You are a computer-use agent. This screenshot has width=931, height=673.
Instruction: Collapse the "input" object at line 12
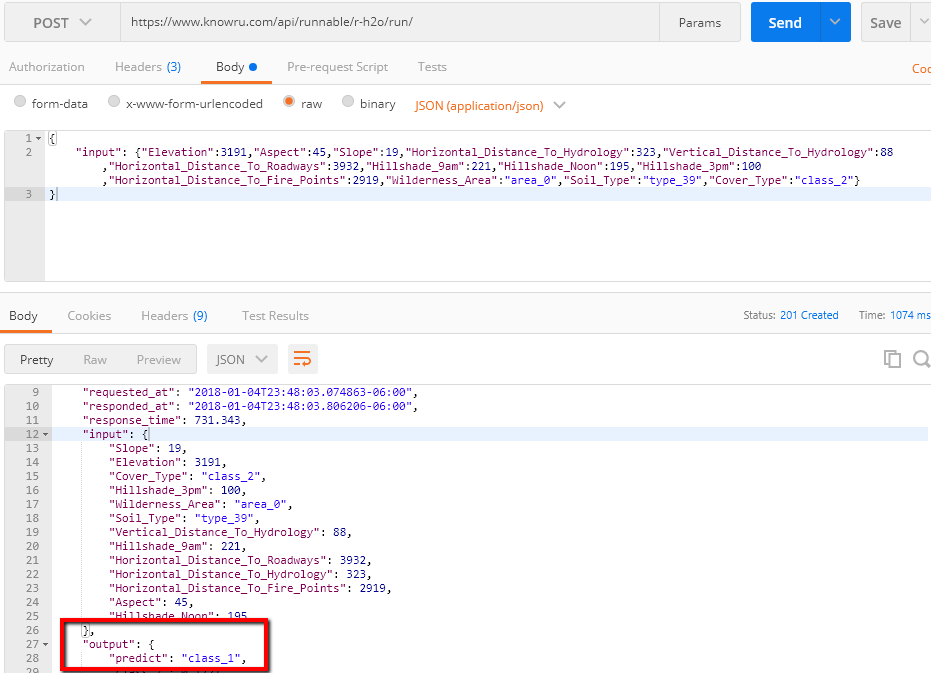tap(45, 435)
